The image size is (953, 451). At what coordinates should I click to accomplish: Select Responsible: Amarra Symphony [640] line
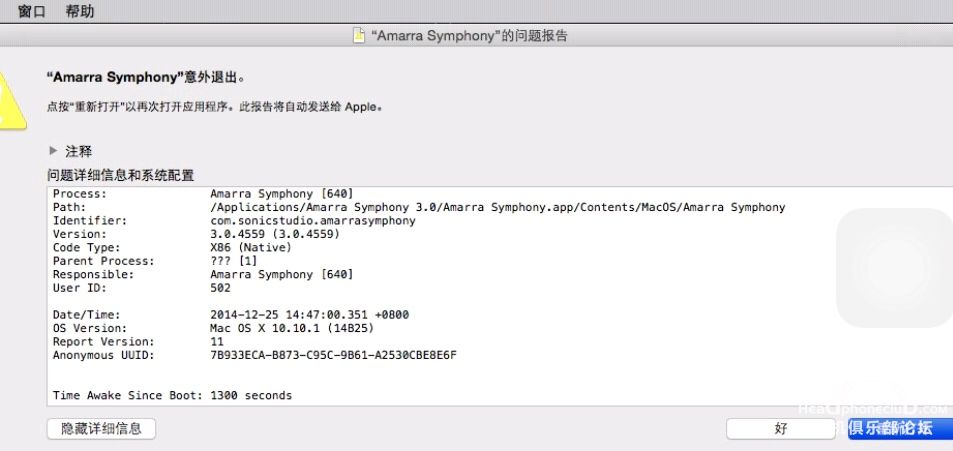[x=203, y=274]
